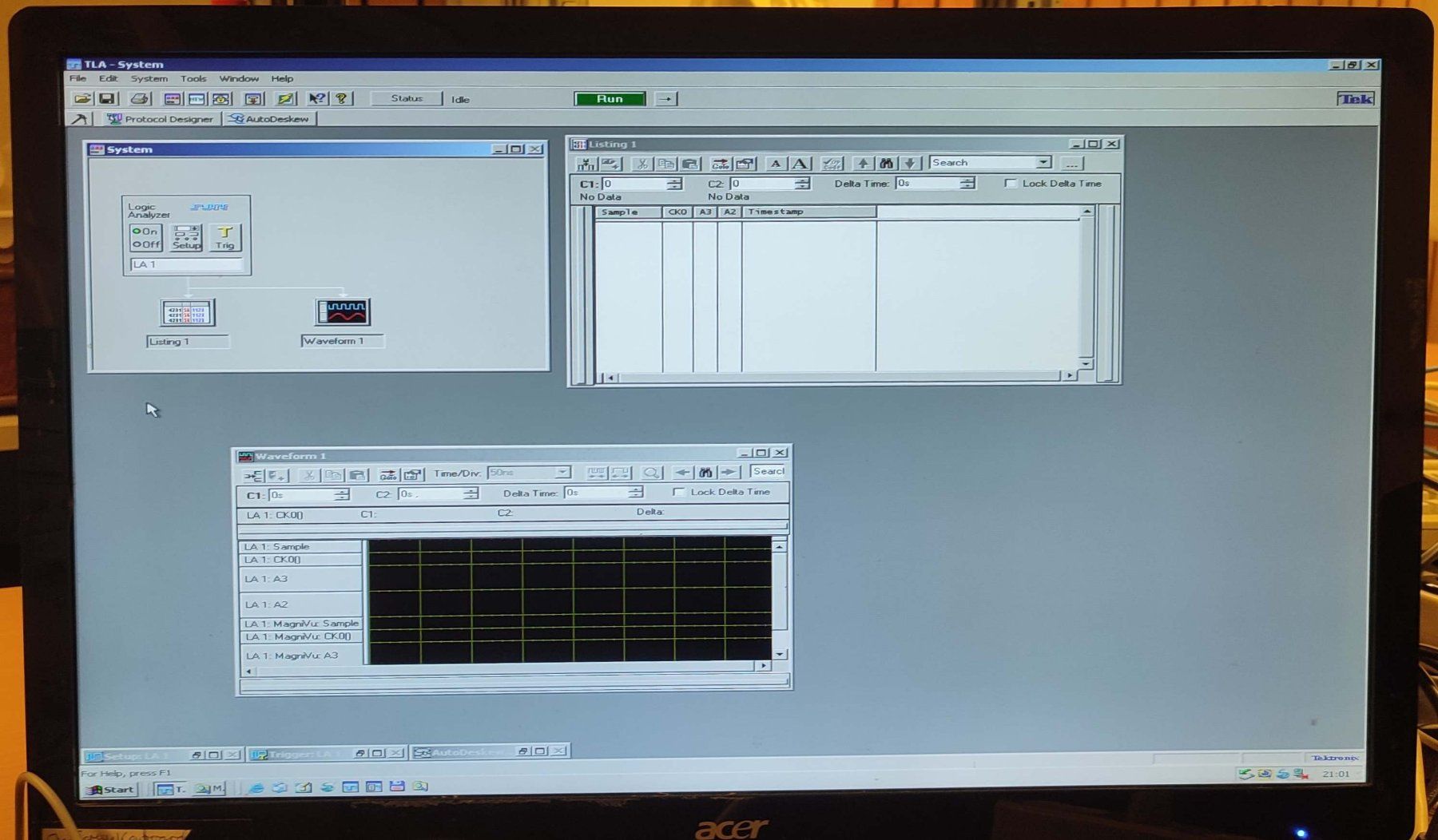This screenshot has width=1438, height=840.
Task: Launch AutoDeskew from toolbar
Action: (x=269, y=119)
